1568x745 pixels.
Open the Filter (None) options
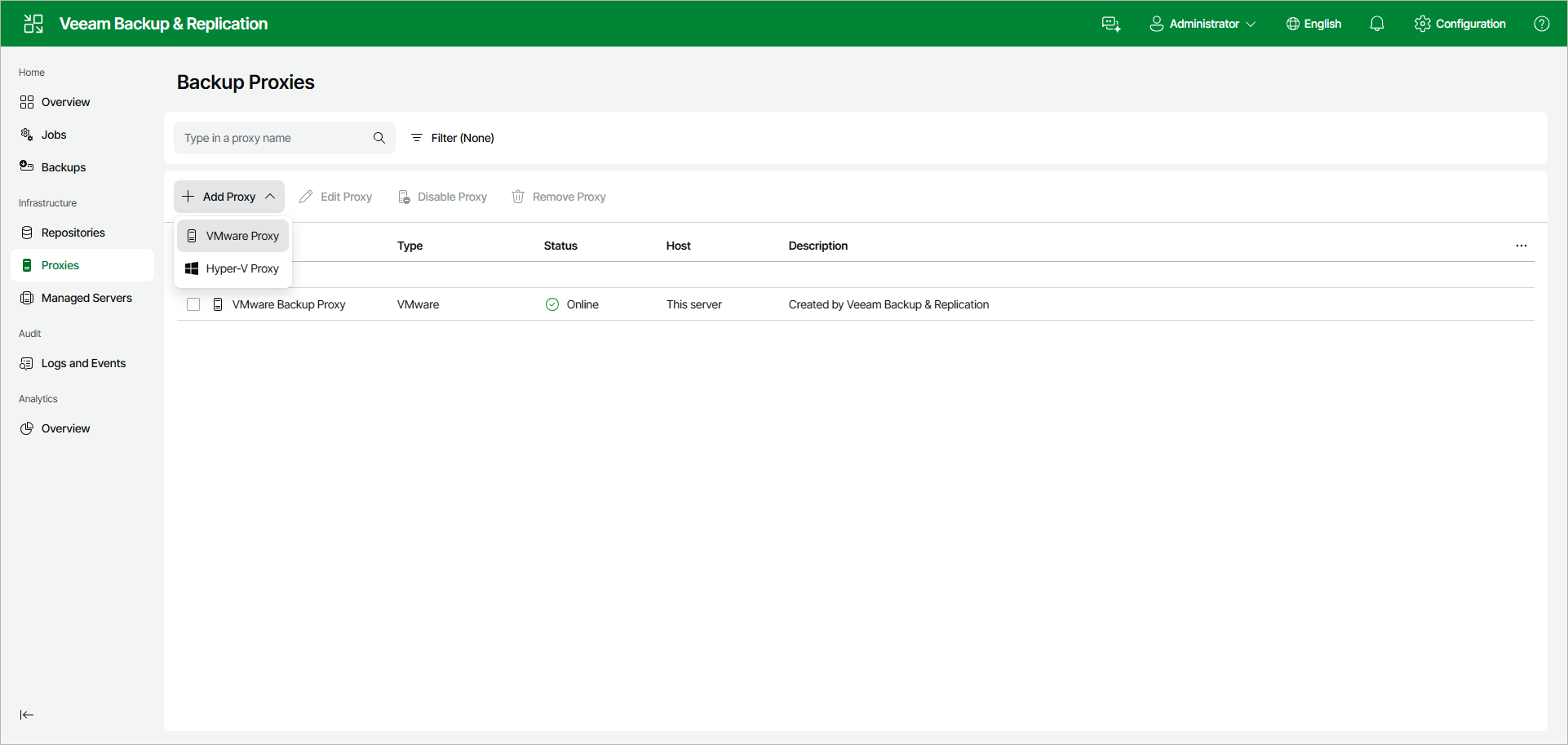click(x=452, y=138)
